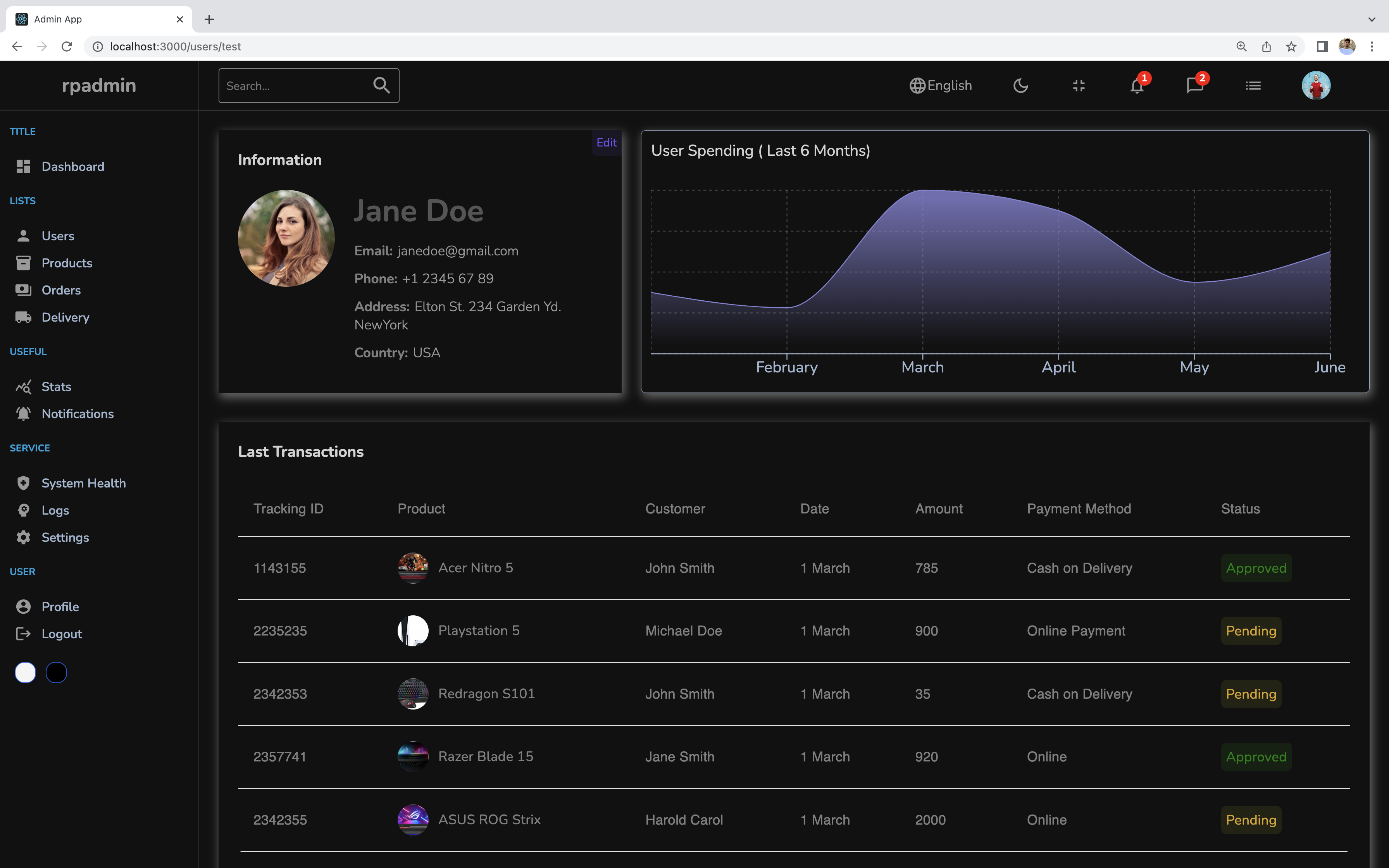Click the Profile person icon

point(24,606)
